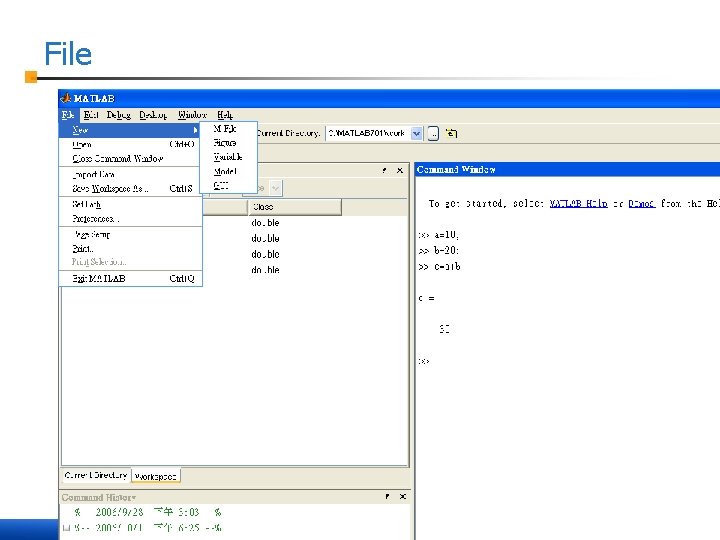The width and height of the screenshot is (720, 540).
Task: Choose Print from File menu
Action: pyautogui.click(x=131, y=248)
